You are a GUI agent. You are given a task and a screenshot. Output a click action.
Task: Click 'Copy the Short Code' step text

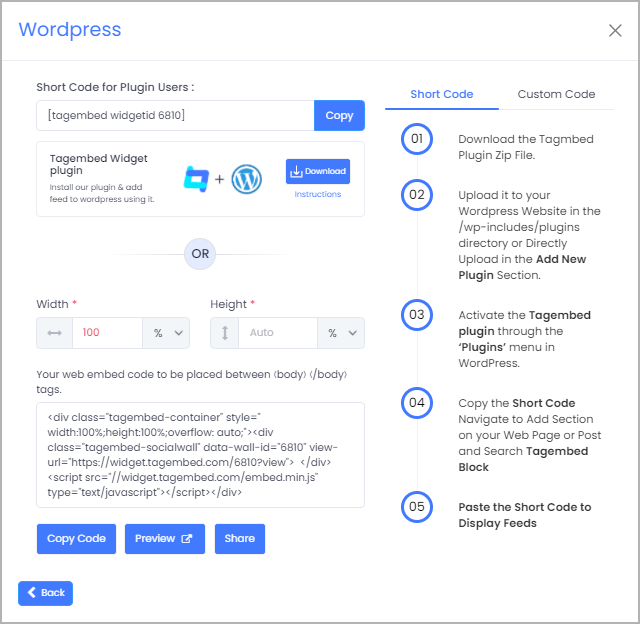coord(529,435)
